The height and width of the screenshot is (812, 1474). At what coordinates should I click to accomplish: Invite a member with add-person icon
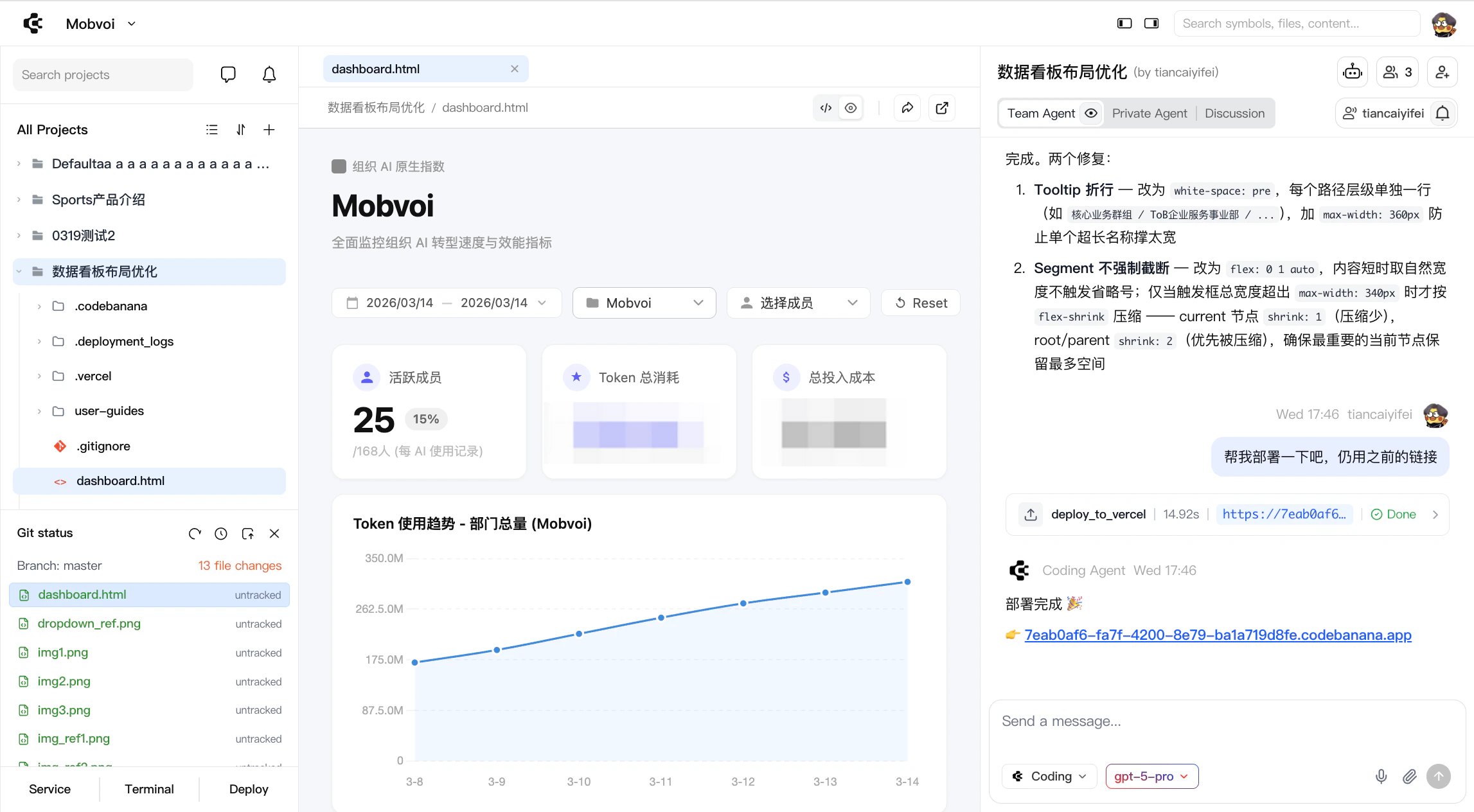pos(1442,72)
